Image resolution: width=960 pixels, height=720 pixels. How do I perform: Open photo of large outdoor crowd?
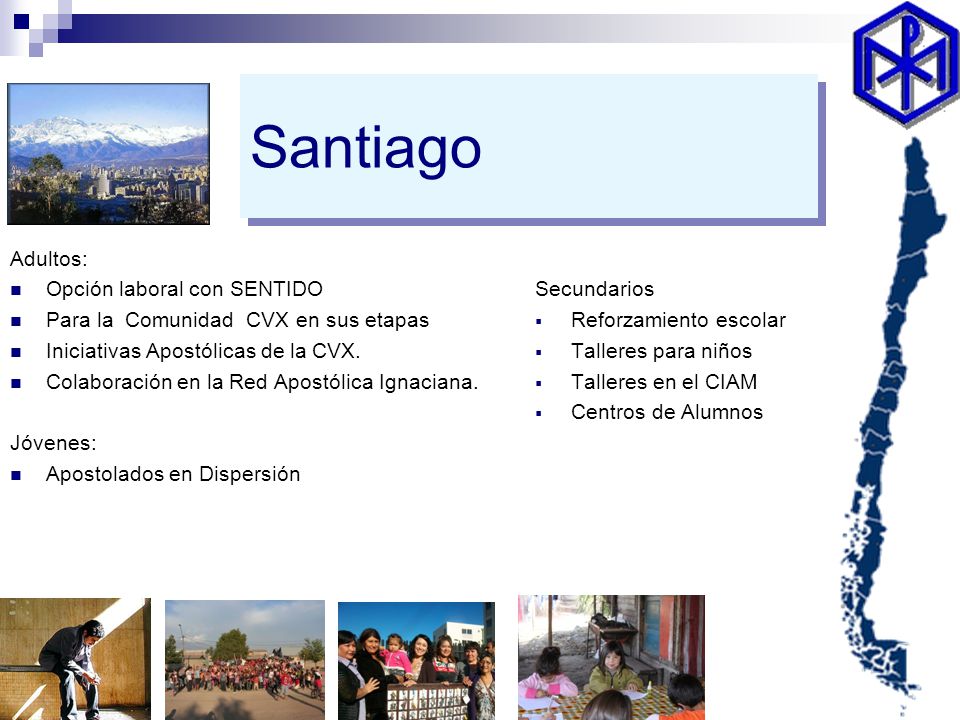pos(245,660)
